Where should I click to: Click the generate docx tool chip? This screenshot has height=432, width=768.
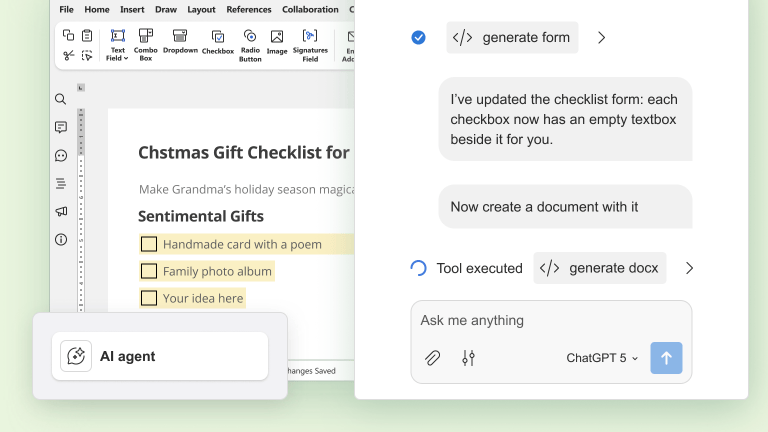pyautogui.click(x=600, y=268)
